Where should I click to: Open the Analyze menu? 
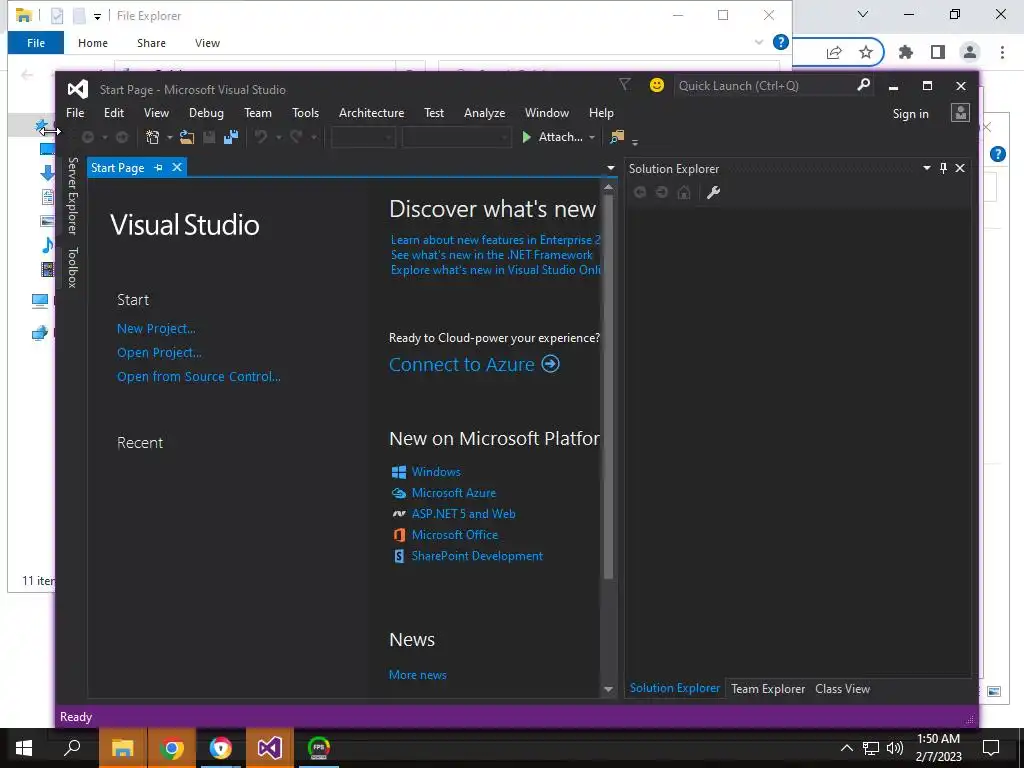pyautogui.click(x=485, y=113)
